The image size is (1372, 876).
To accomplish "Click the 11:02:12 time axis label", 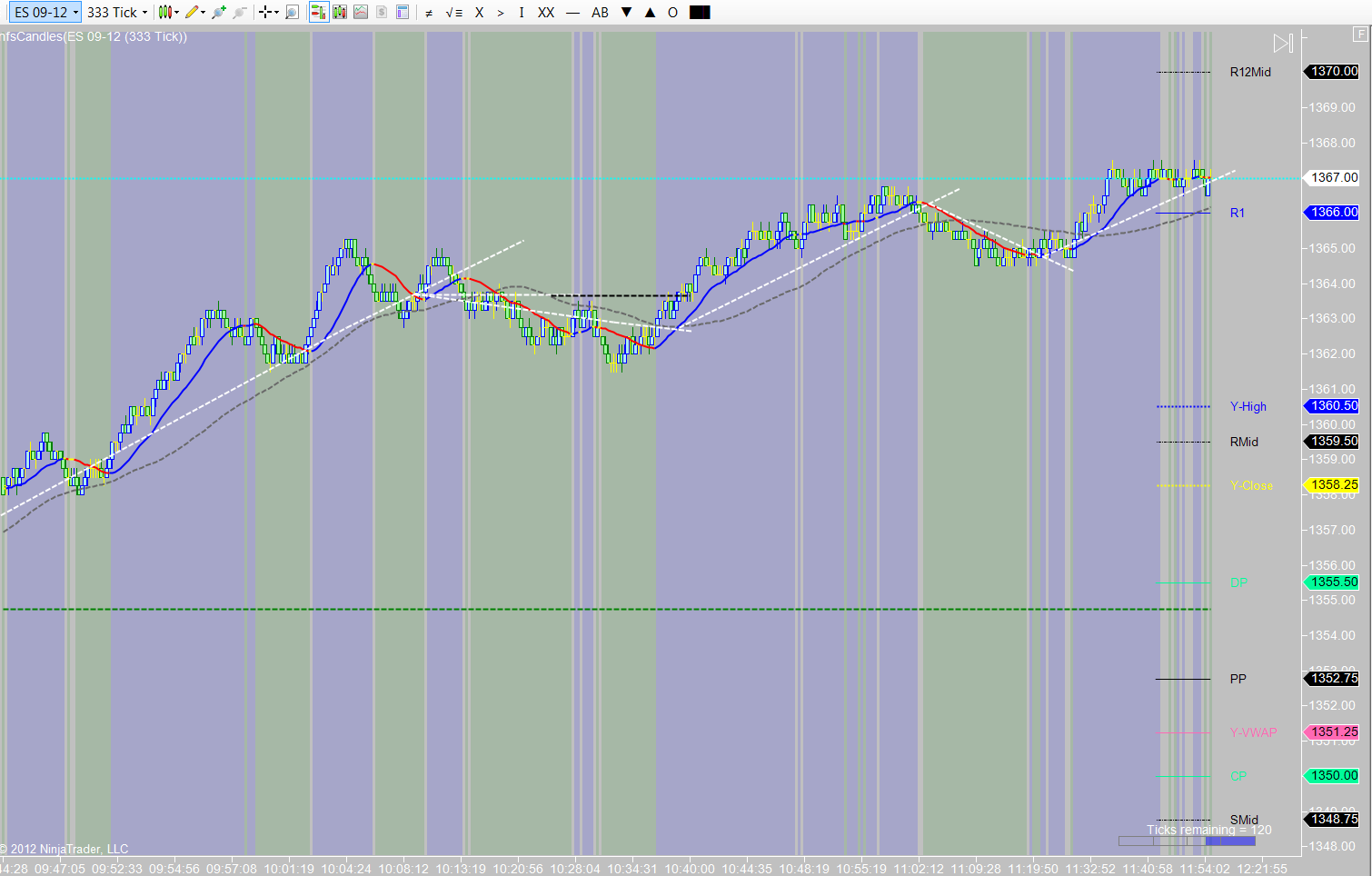I will tap(919, 869).
